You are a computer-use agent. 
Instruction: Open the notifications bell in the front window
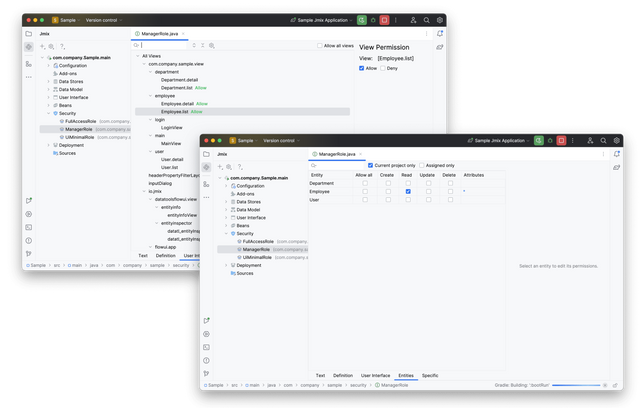pyautogui.click(x=616, y=154)
